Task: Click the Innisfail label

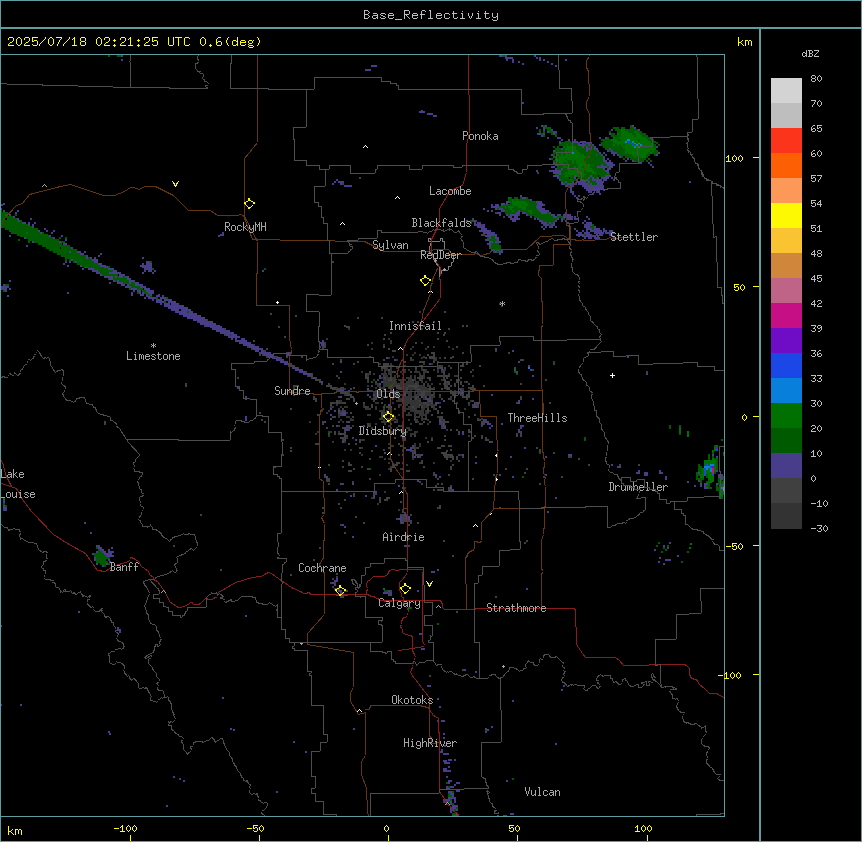Action: click(x=415, y=326)
